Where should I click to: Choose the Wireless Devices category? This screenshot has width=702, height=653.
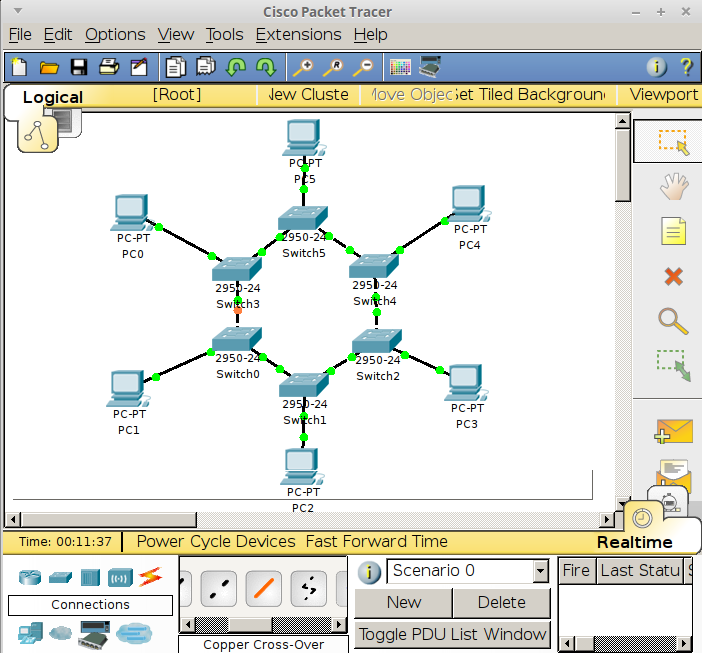coord(120,578)
